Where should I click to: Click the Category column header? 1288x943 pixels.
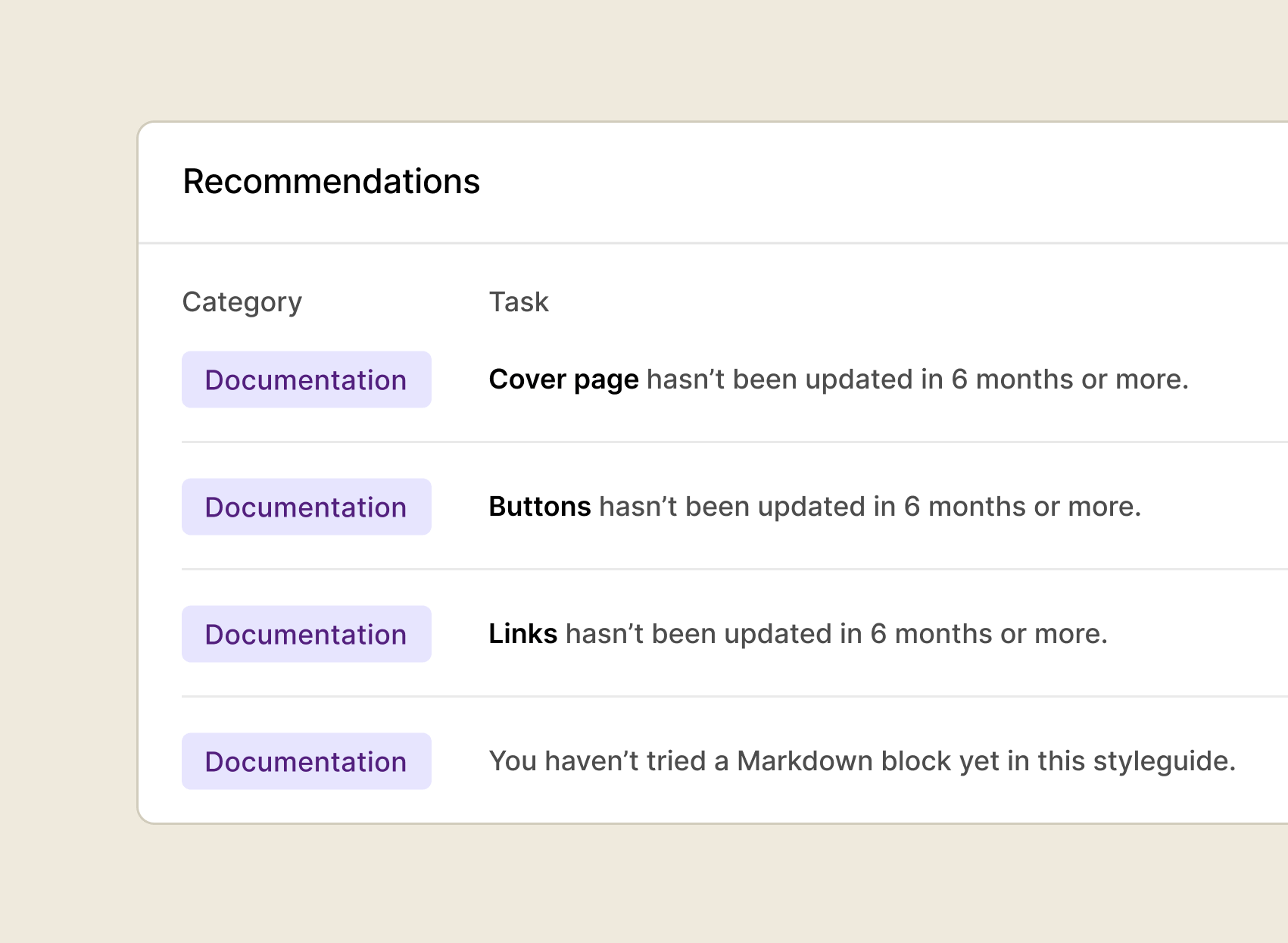pos(242,302)
